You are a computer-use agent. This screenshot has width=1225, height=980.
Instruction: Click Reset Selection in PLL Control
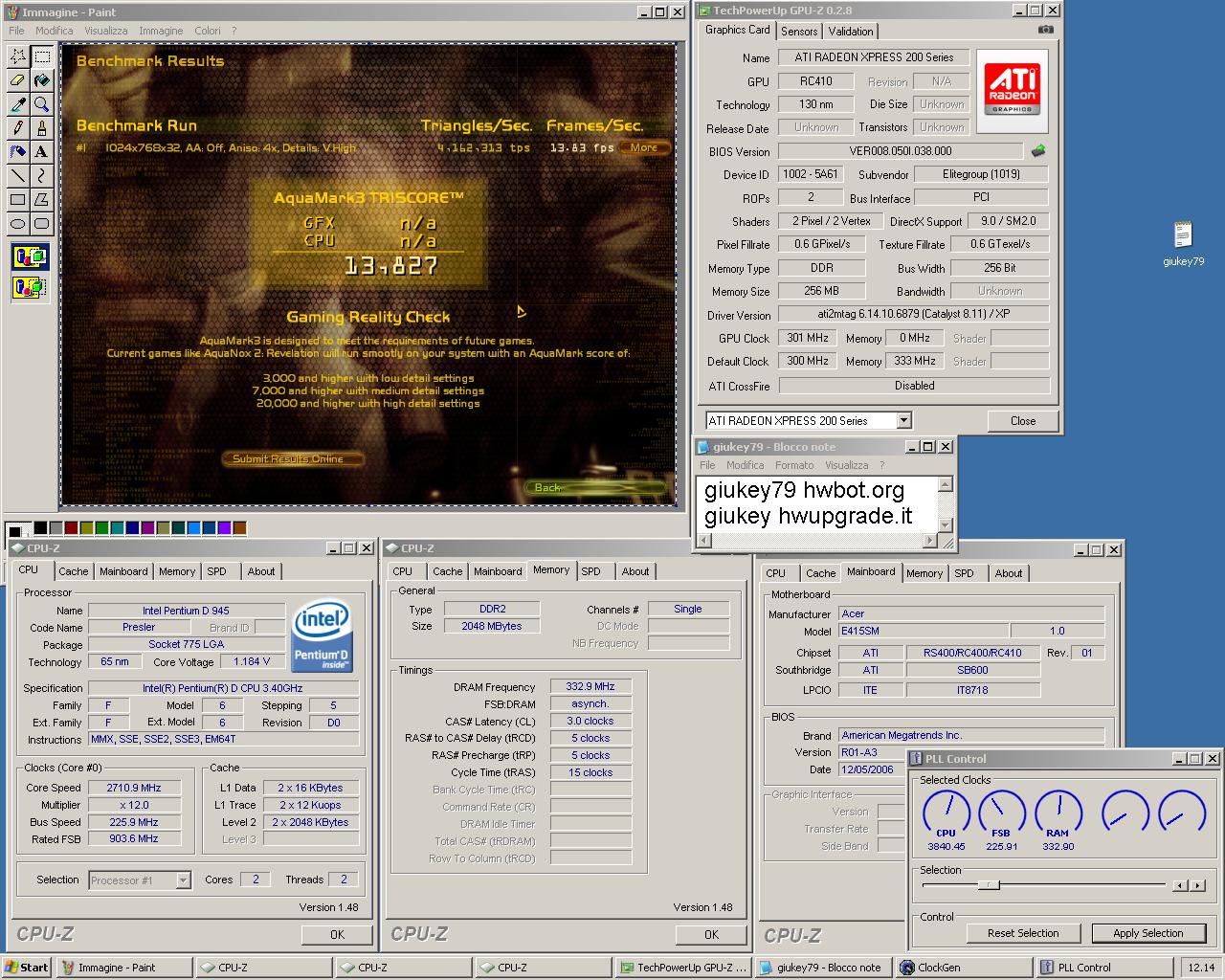point(1023,933)
